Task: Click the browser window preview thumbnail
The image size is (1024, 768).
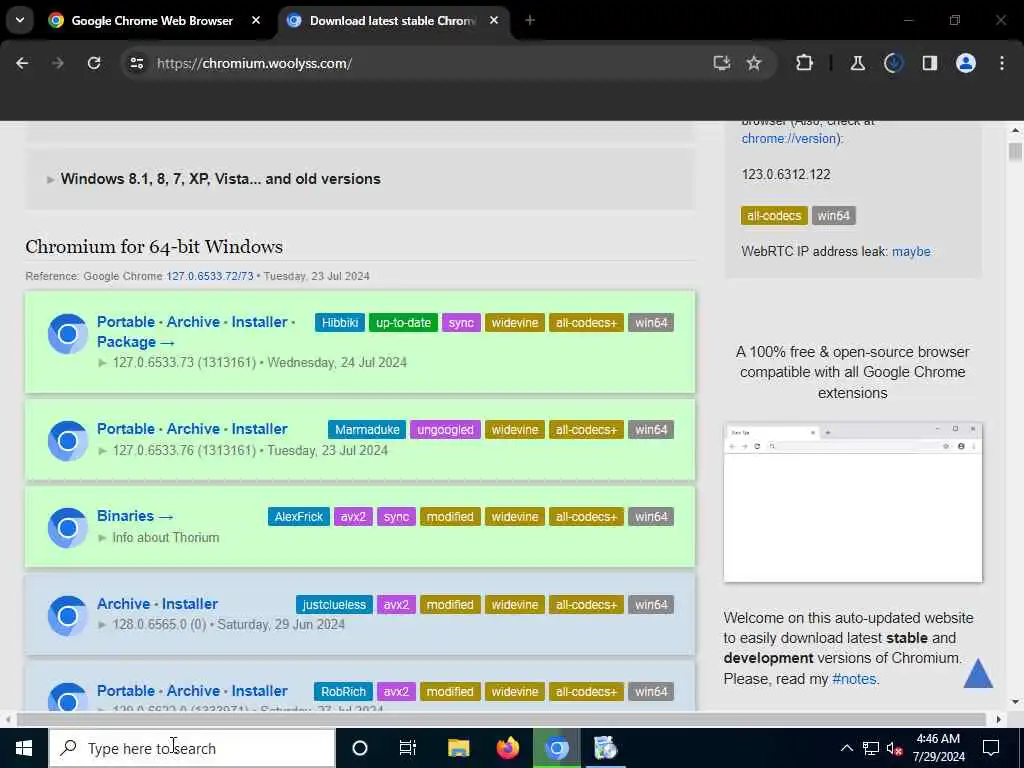Action: click(853, 502)
